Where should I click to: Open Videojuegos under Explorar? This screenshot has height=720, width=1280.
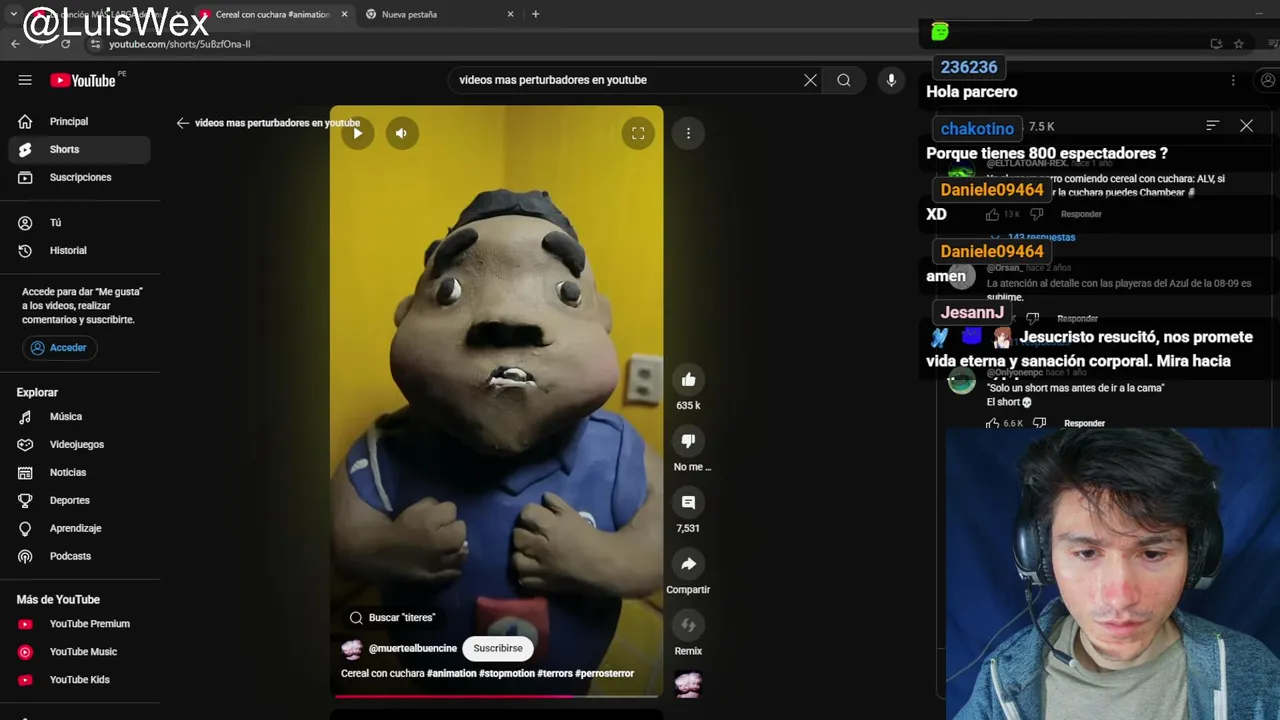pyautogui.click(x=80, y=444)
